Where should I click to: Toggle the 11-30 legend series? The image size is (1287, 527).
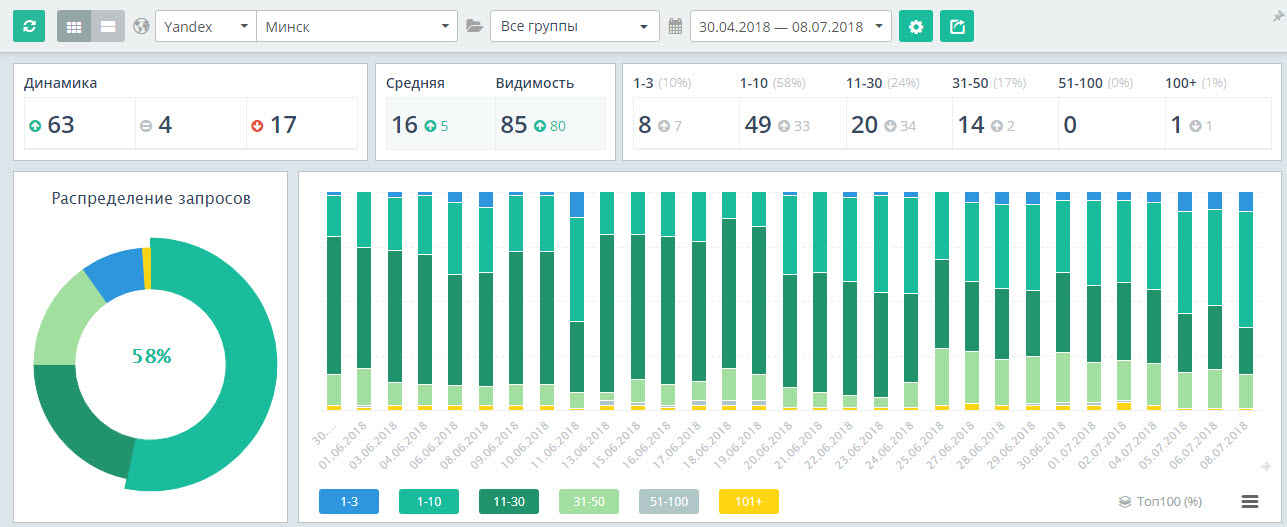click(x=508, y=501)
